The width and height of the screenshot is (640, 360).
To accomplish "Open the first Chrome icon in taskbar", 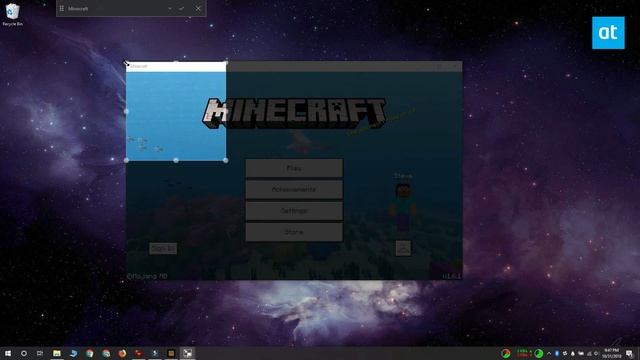I will [90, 353].
